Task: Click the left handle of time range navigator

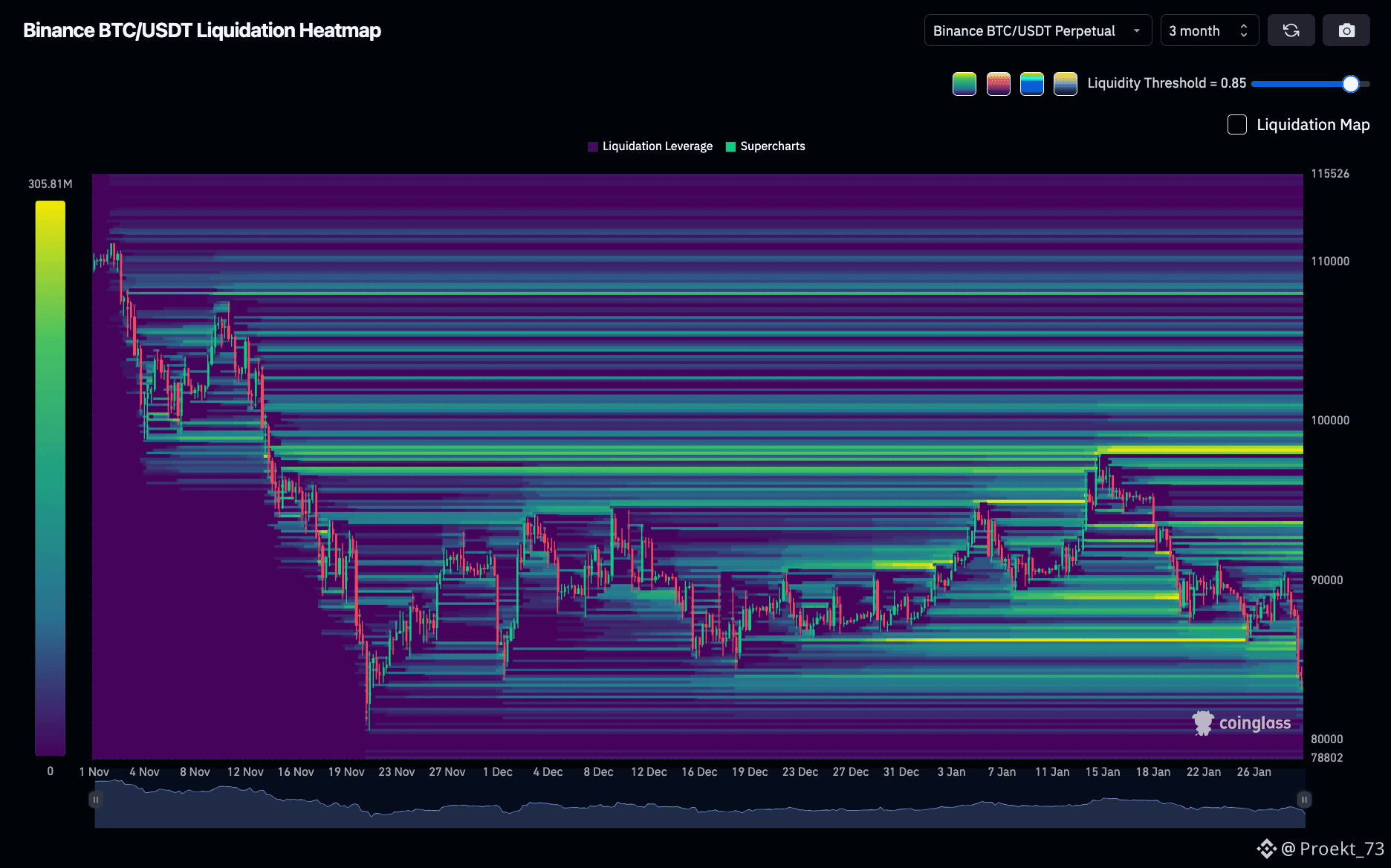Action: click(x=95, y=800)
